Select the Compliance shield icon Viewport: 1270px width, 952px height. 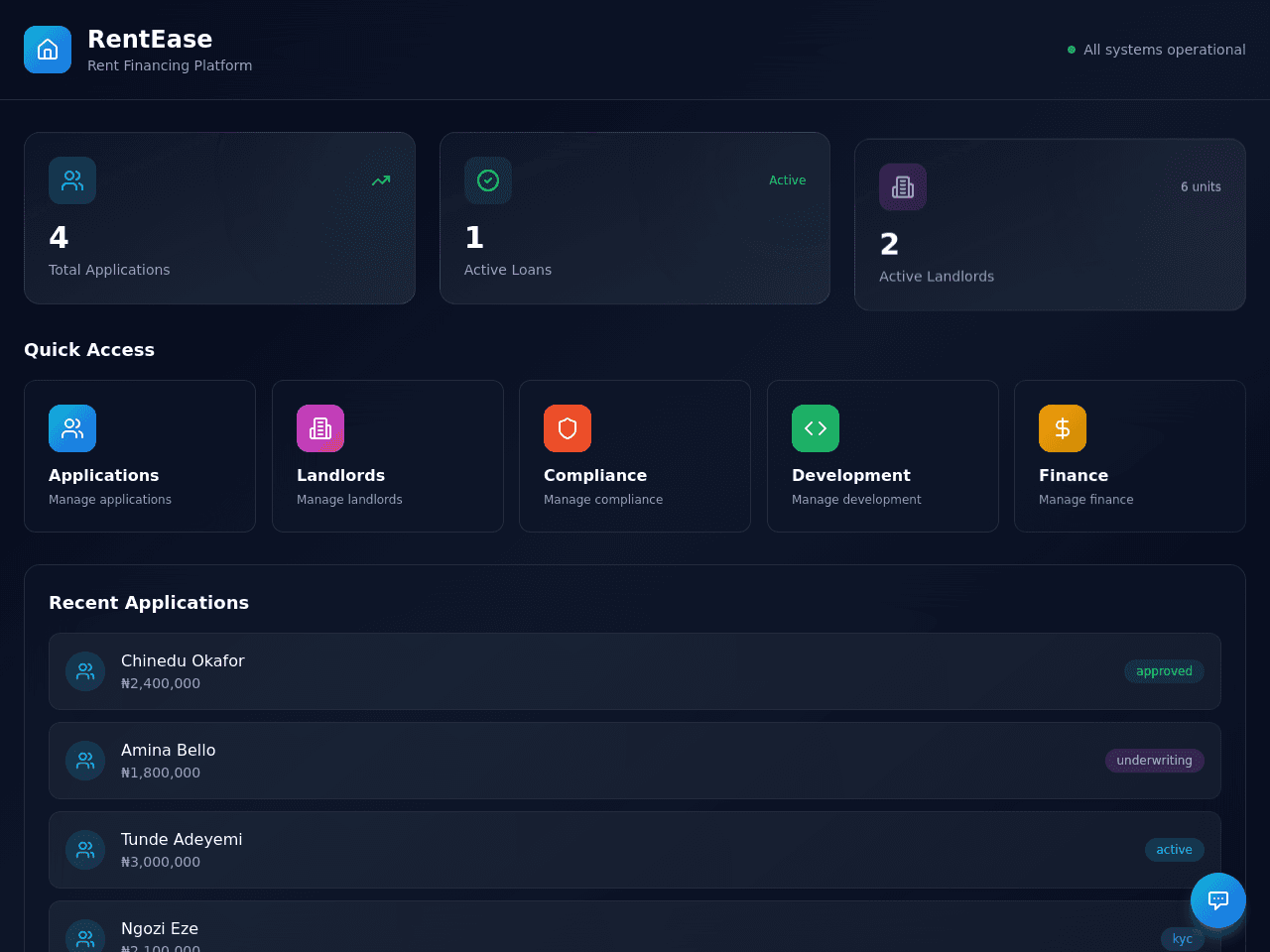568,428
